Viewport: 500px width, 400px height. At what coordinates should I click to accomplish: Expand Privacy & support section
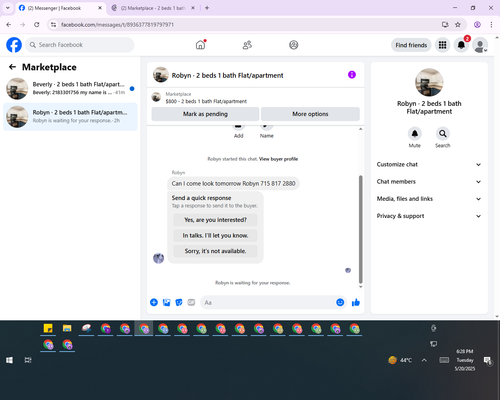[x=429, y=216]
